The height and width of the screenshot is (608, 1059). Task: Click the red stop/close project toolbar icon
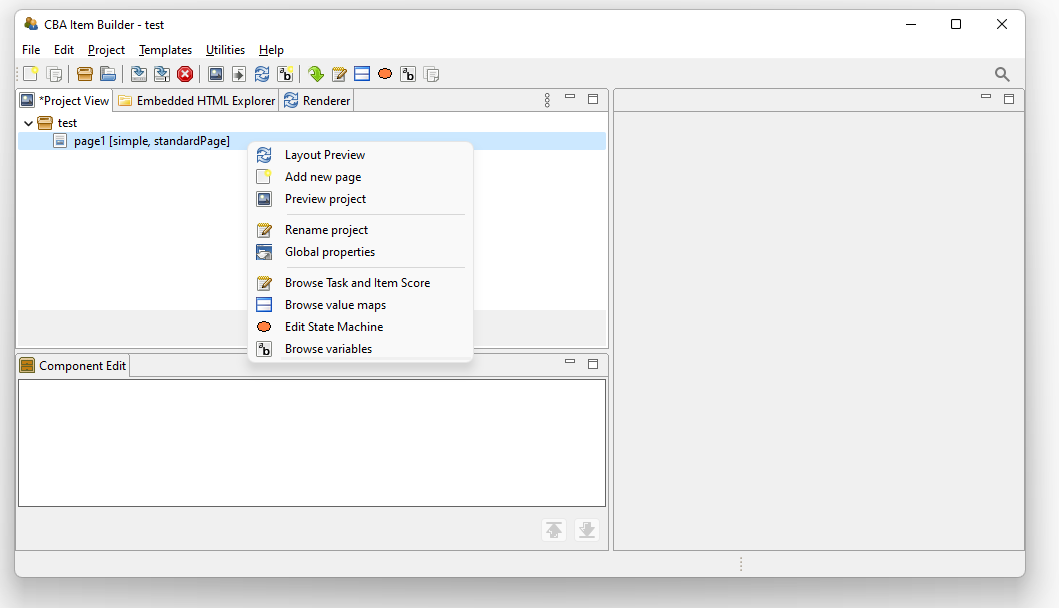[185, 74]
